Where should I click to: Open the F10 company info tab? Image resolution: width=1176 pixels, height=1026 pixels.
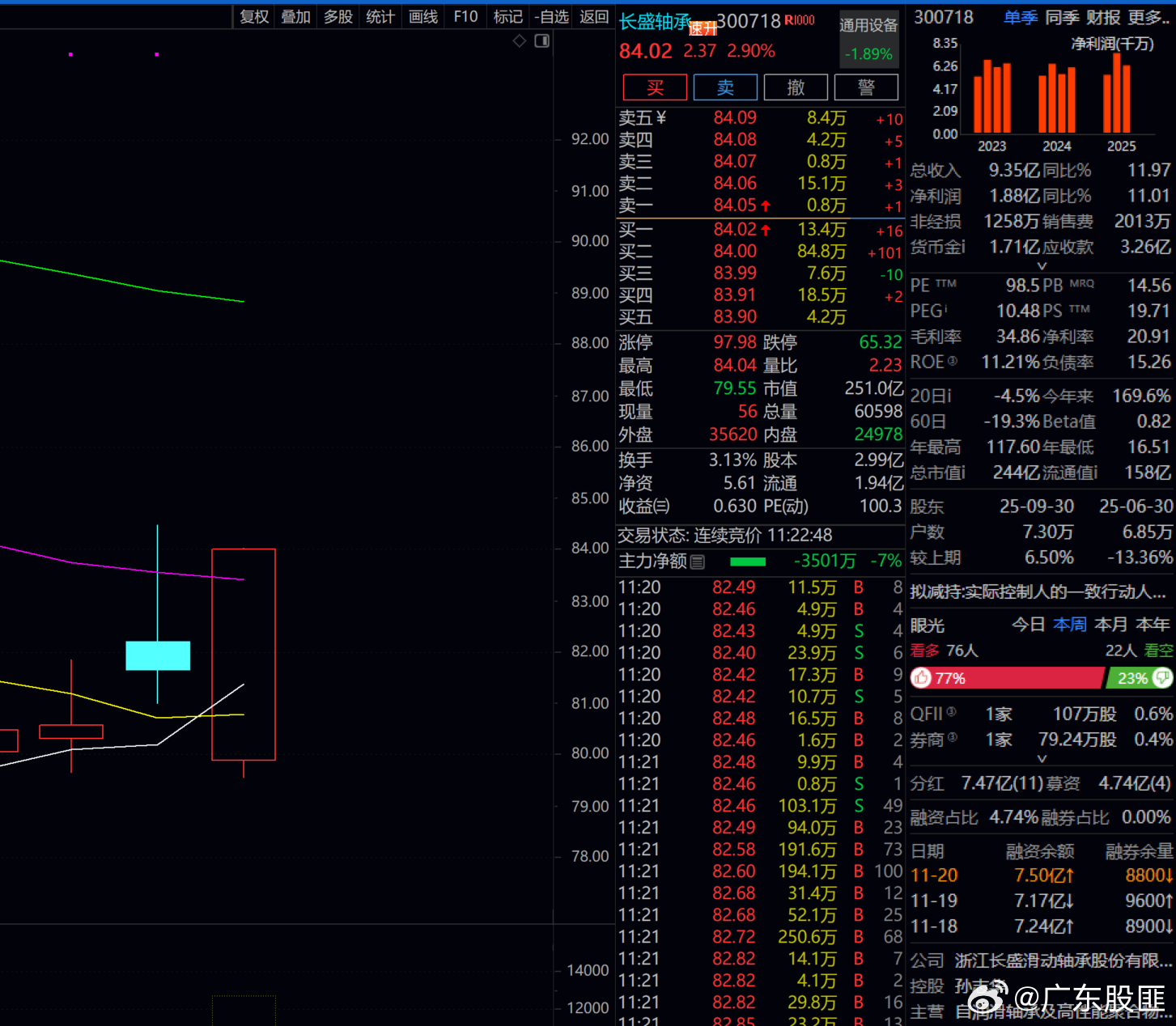point(465,16)
